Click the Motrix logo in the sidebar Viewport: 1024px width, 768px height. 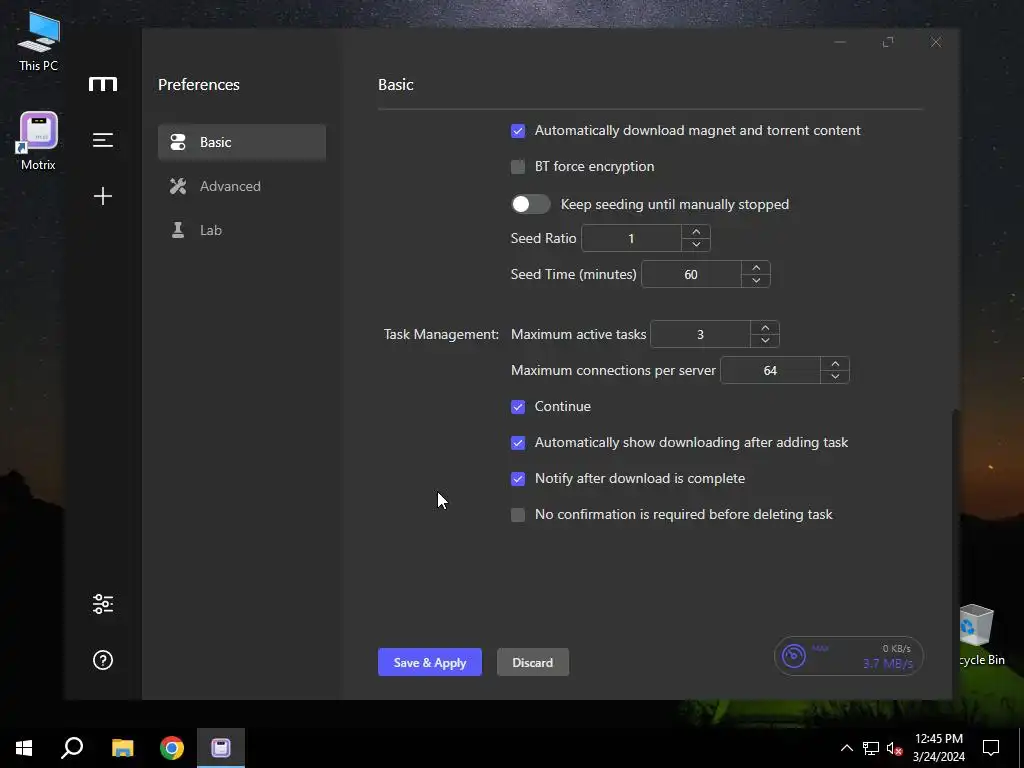pos(103,84)
